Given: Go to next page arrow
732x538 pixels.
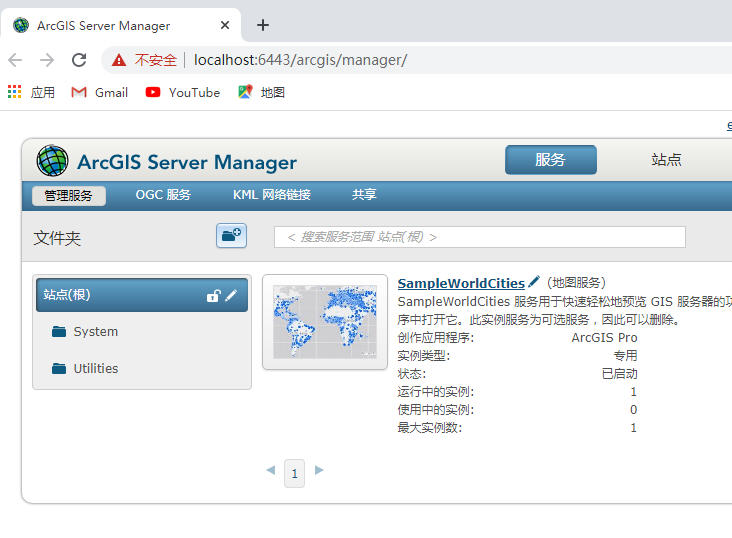Looking at the screenshot, I should (x=319, y=470).
